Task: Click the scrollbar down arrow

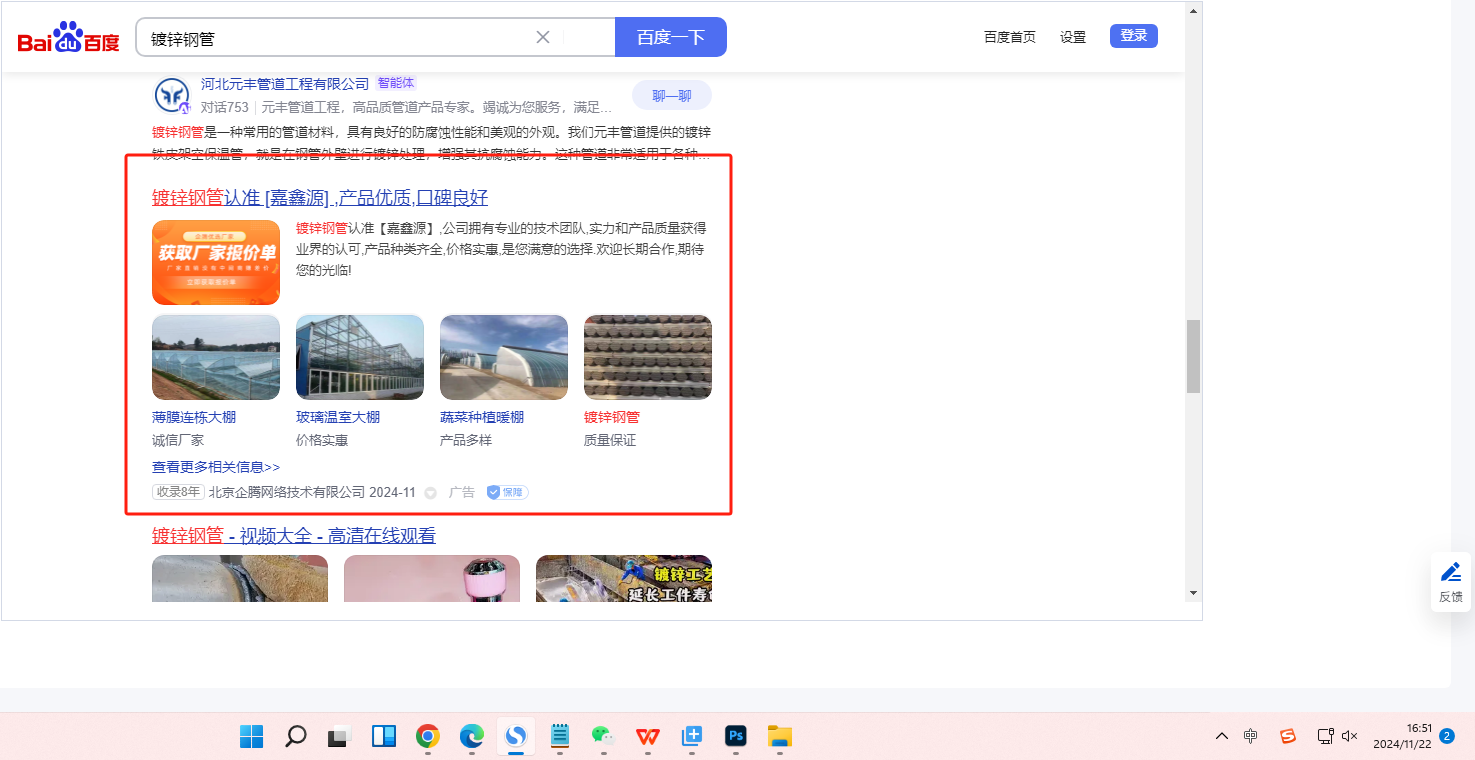Action: click(1193, 592)
